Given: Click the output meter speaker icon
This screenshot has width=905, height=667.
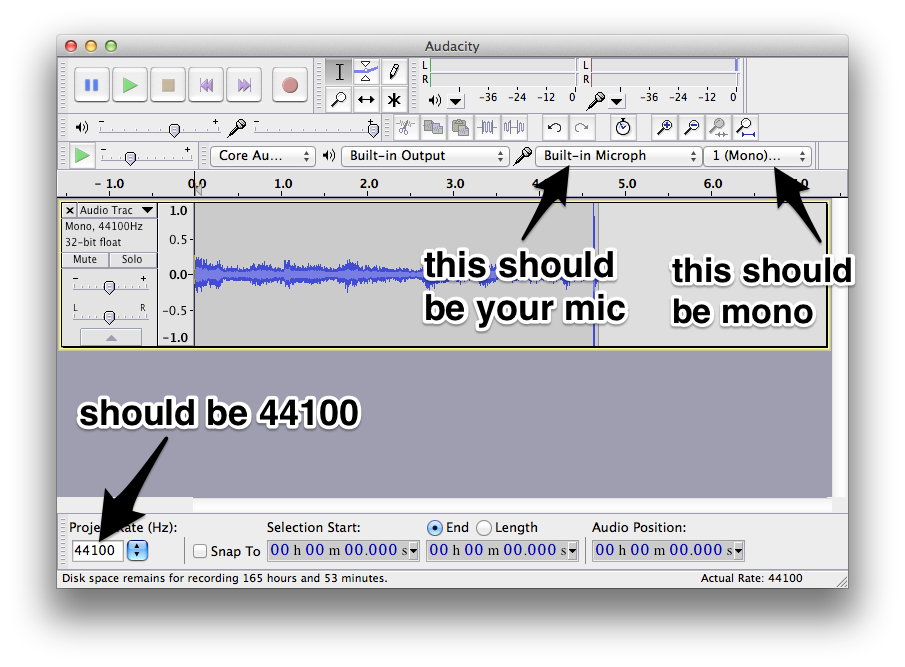Looking at the screenshot, I should 434,101.
